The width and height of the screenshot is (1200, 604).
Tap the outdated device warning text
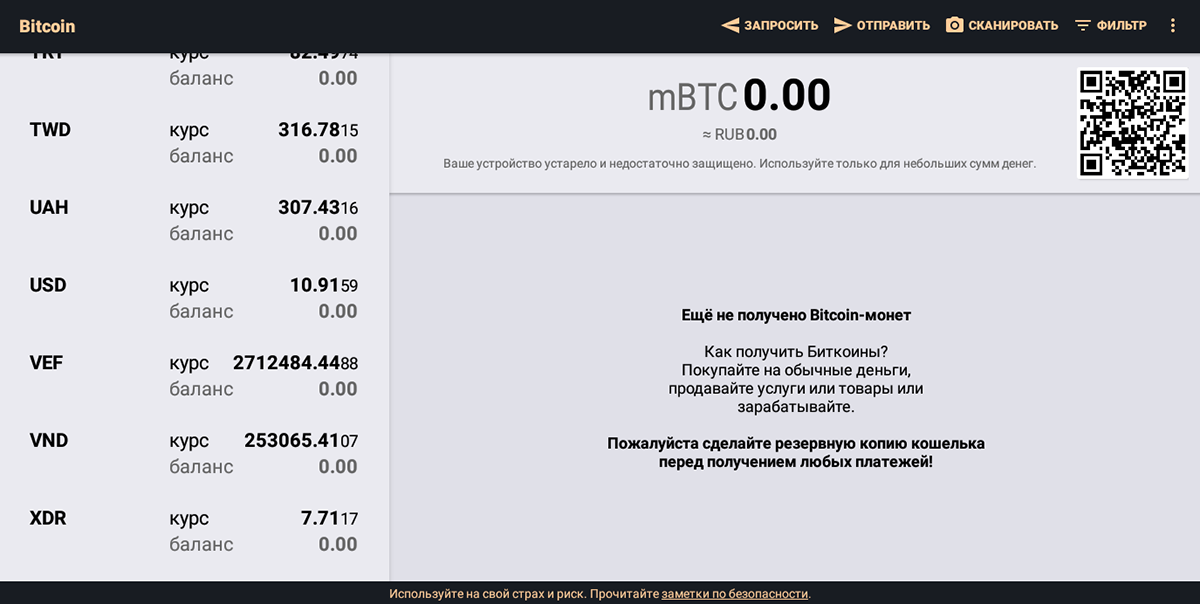click(x=739, y=163)
